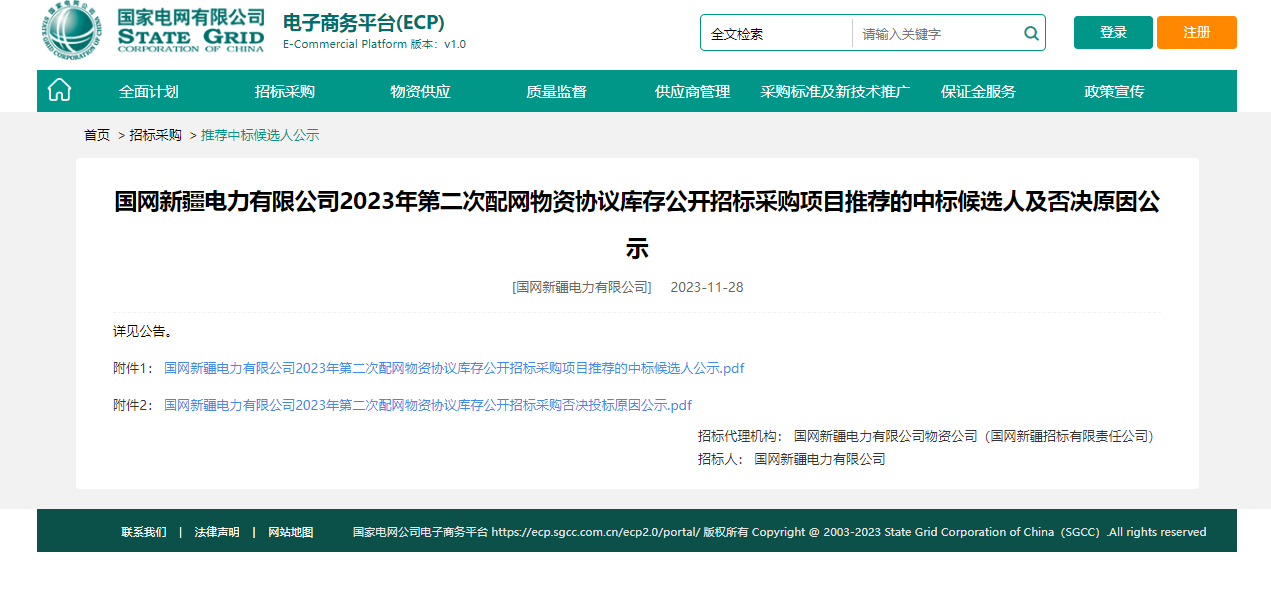This screenshot has width=1271, height=611.
Task: Click 首页 in the breadcrumb
Action: 97,135
